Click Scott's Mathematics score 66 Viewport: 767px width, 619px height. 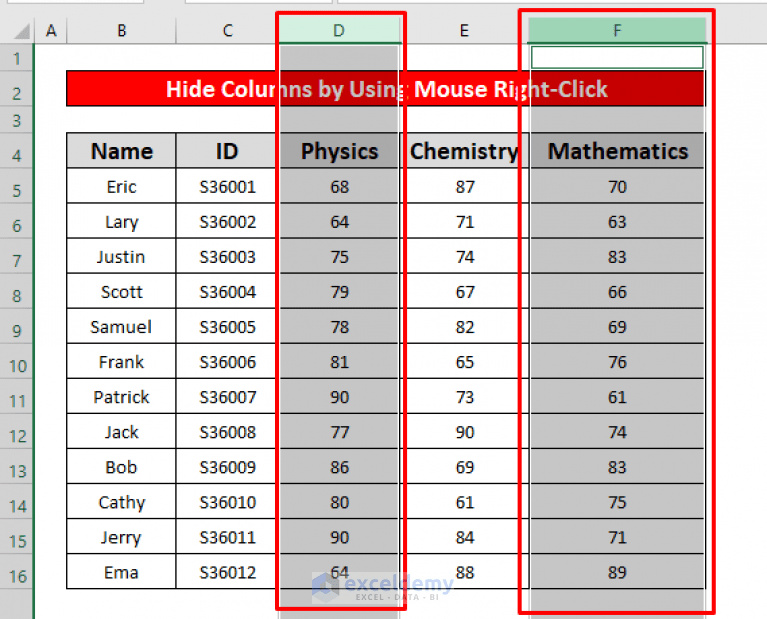(617, 292)
